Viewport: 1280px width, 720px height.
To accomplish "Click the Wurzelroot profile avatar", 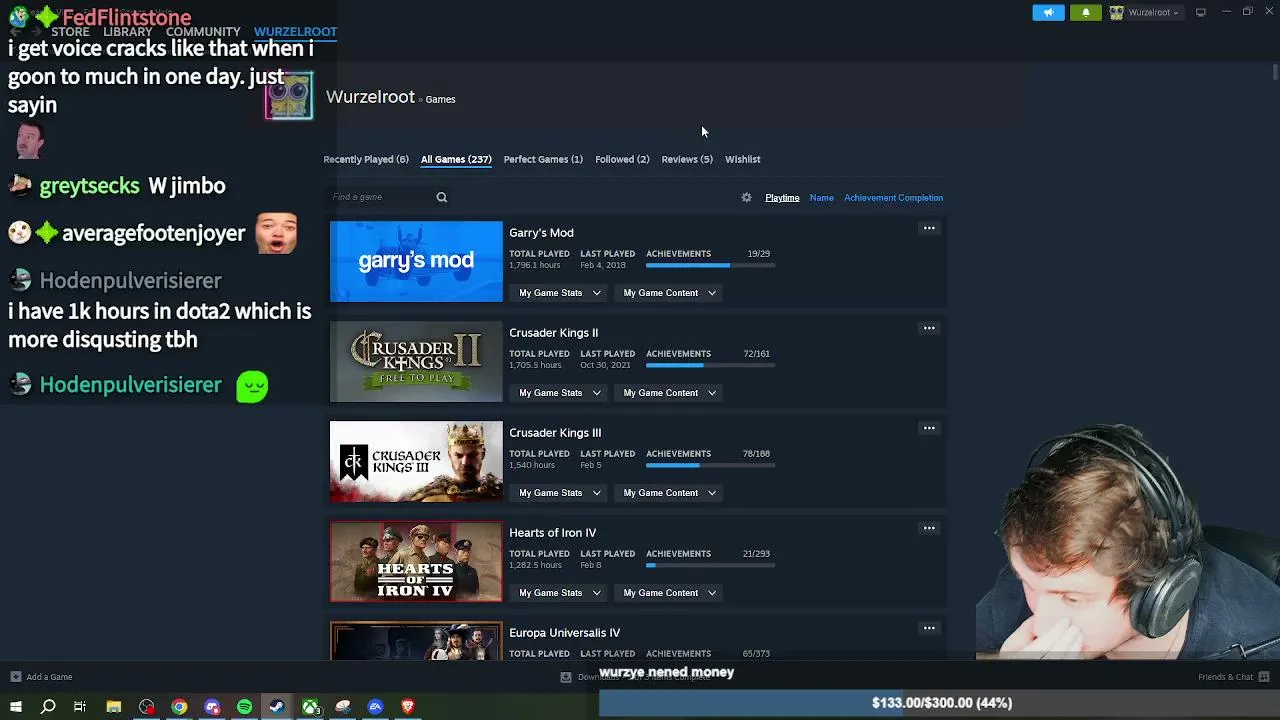I will pos(289,96).
